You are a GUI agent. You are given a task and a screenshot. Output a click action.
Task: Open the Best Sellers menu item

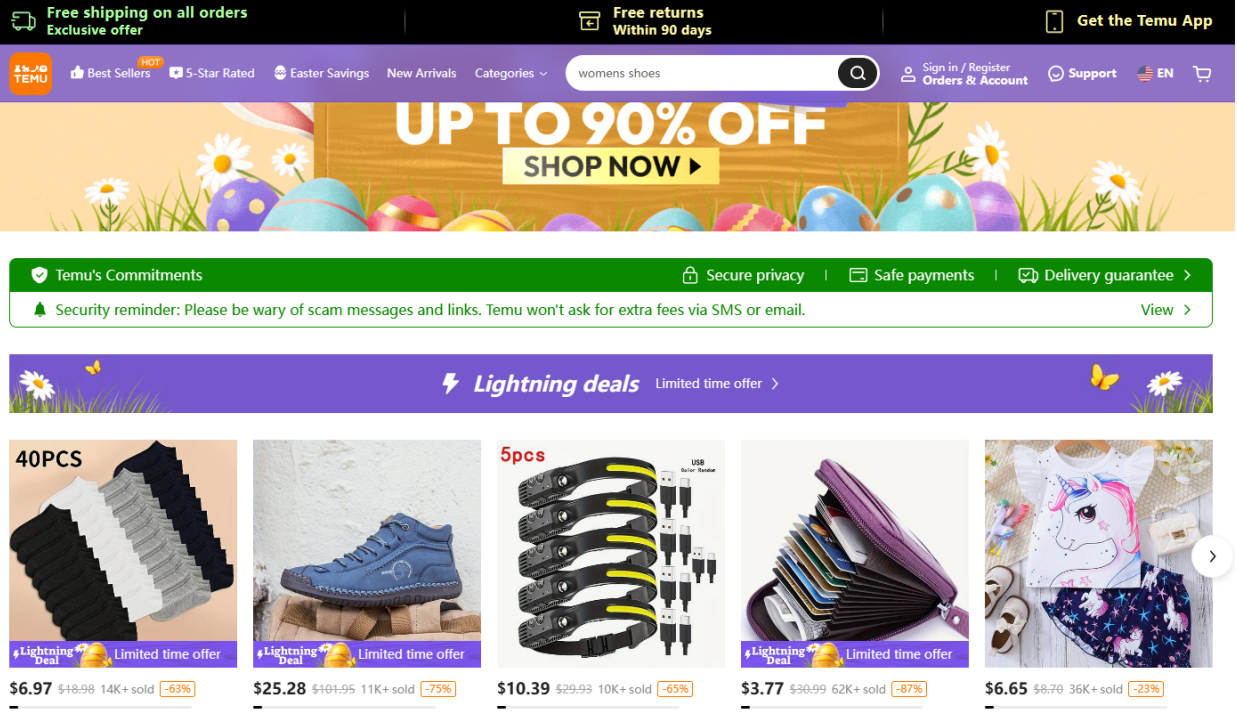(110, 73)
